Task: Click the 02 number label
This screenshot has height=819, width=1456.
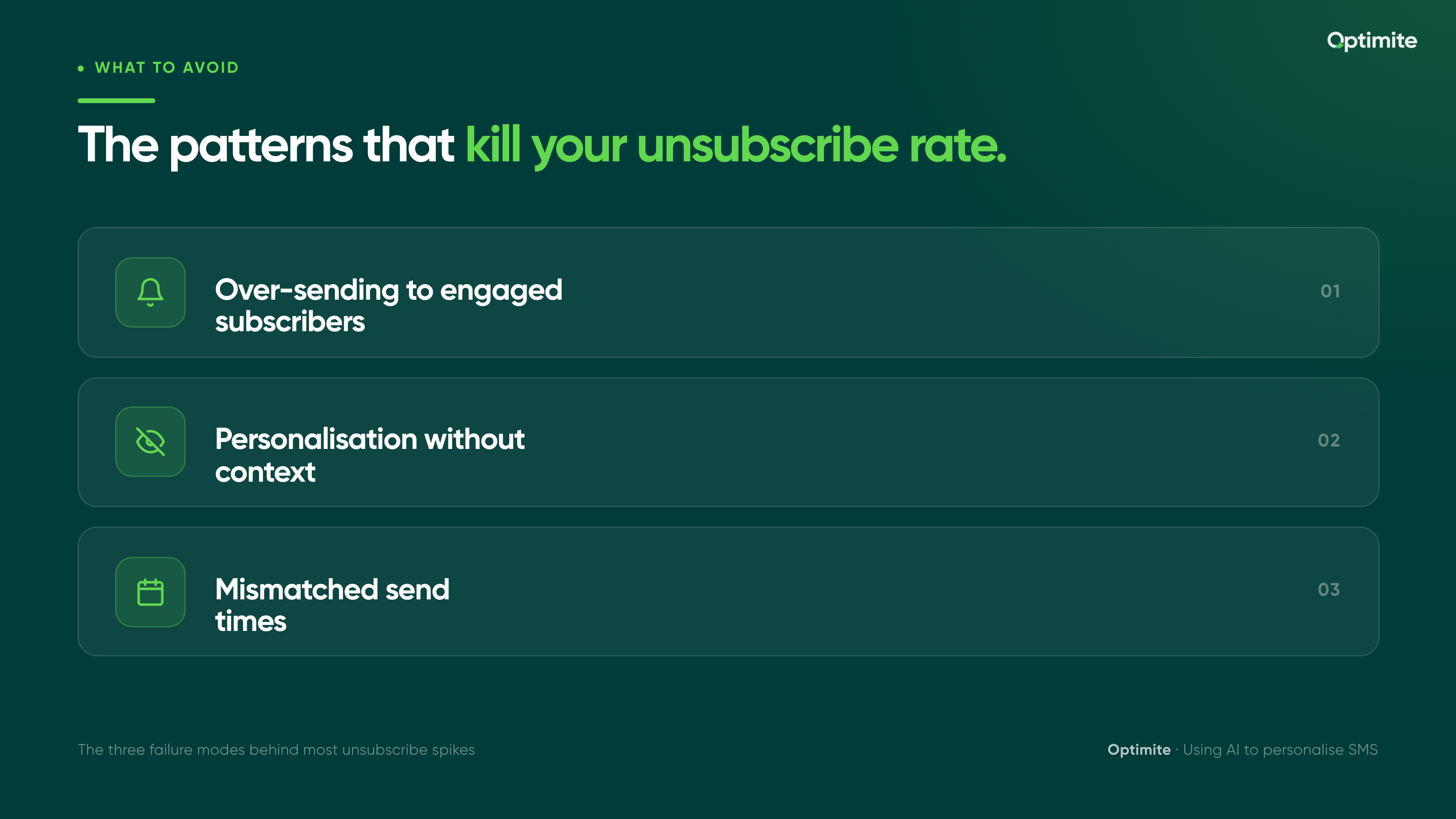Action: coord(1329,440)
